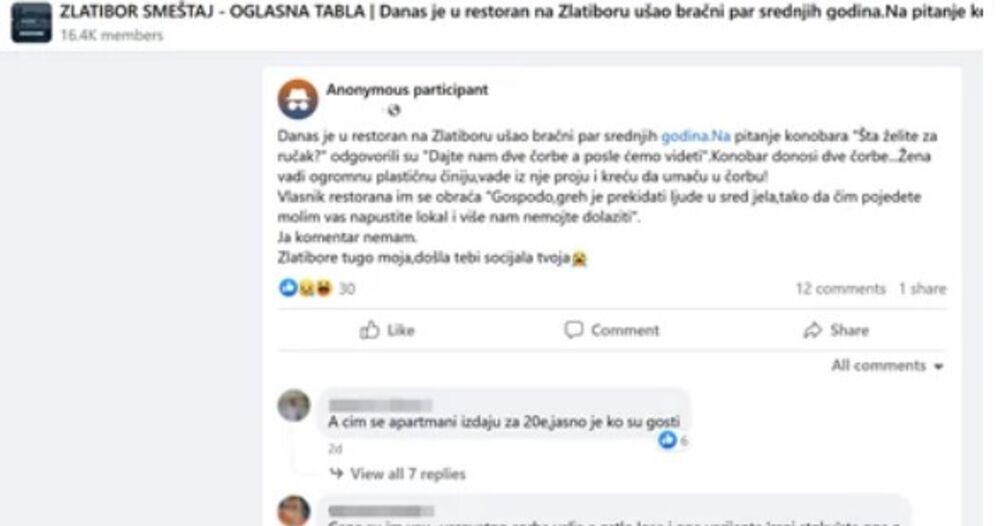Image resolution: width=1000 pixels, height=526 pixels.
Task: Click the Comment speech bubble icon
Action: [x=573, y=330]
